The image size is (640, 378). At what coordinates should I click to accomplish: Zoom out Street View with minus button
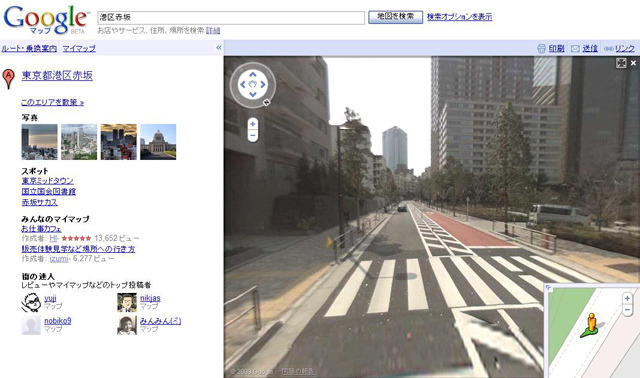[253, 136]
